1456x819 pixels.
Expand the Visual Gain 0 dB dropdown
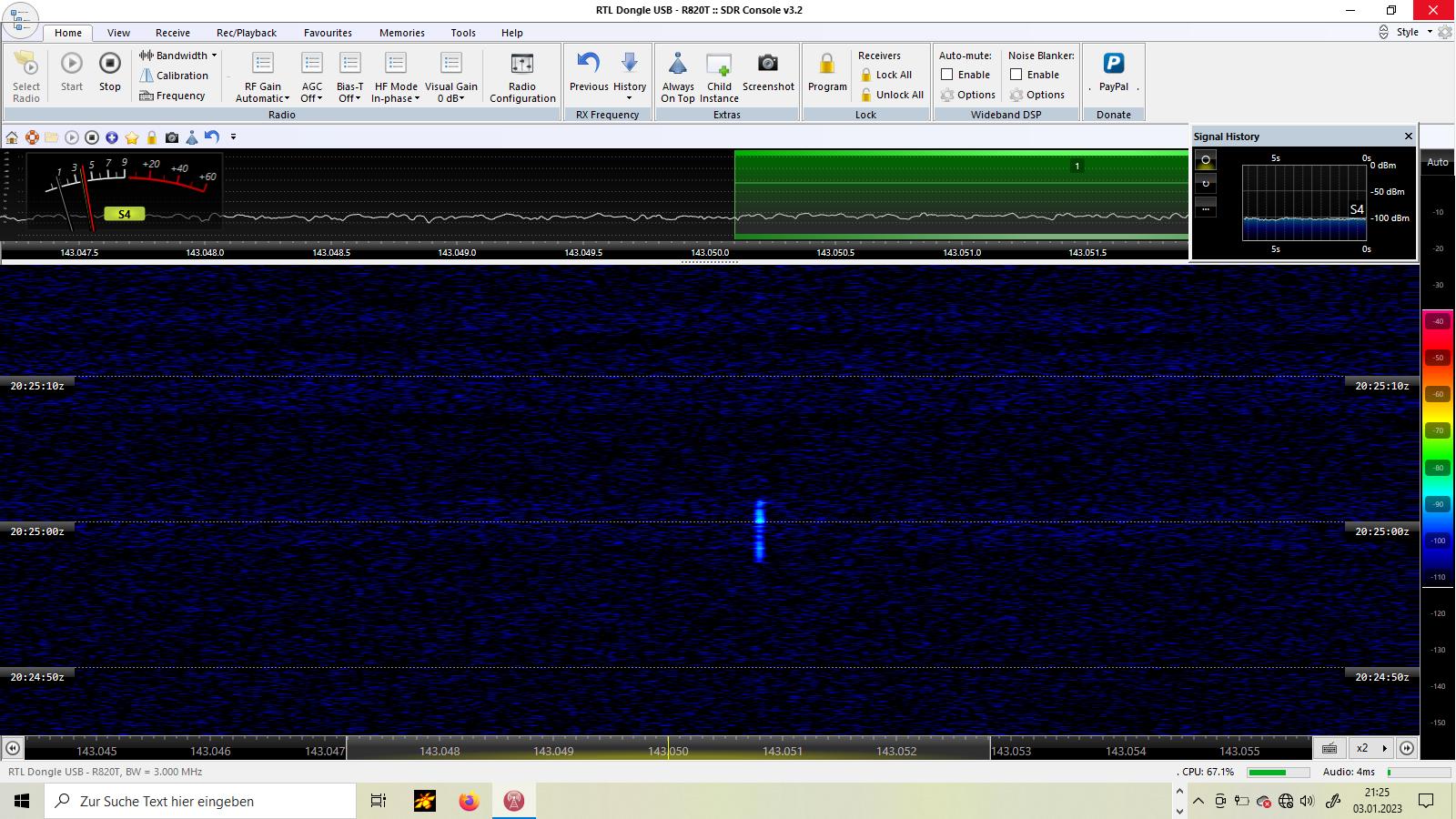pos(451,76)
